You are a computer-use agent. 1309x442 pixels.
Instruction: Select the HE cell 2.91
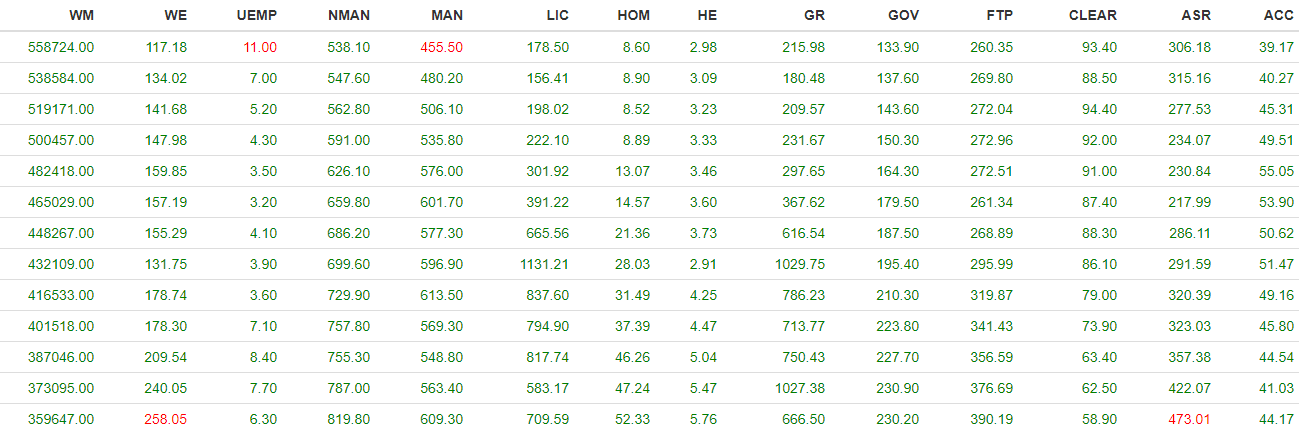(x=703, y=264)
